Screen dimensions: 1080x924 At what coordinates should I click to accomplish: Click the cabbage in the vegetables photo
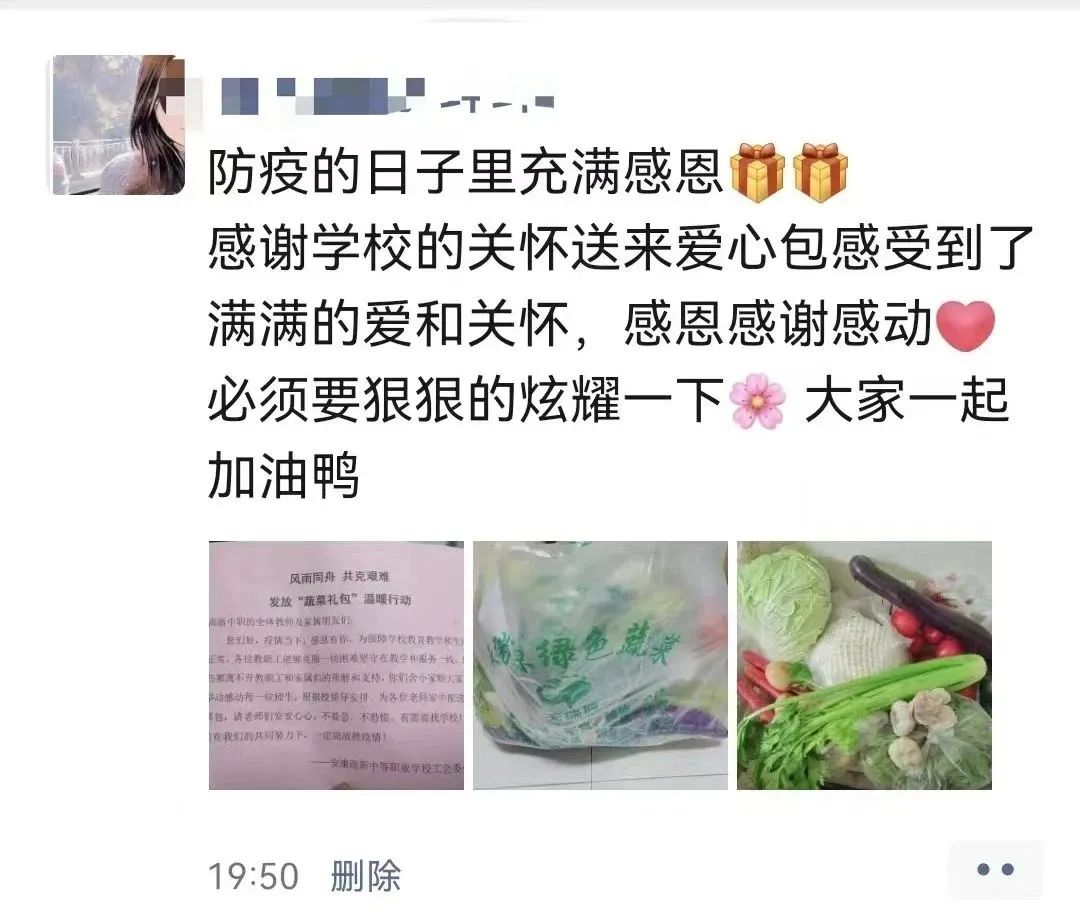[x=783, y=602]
